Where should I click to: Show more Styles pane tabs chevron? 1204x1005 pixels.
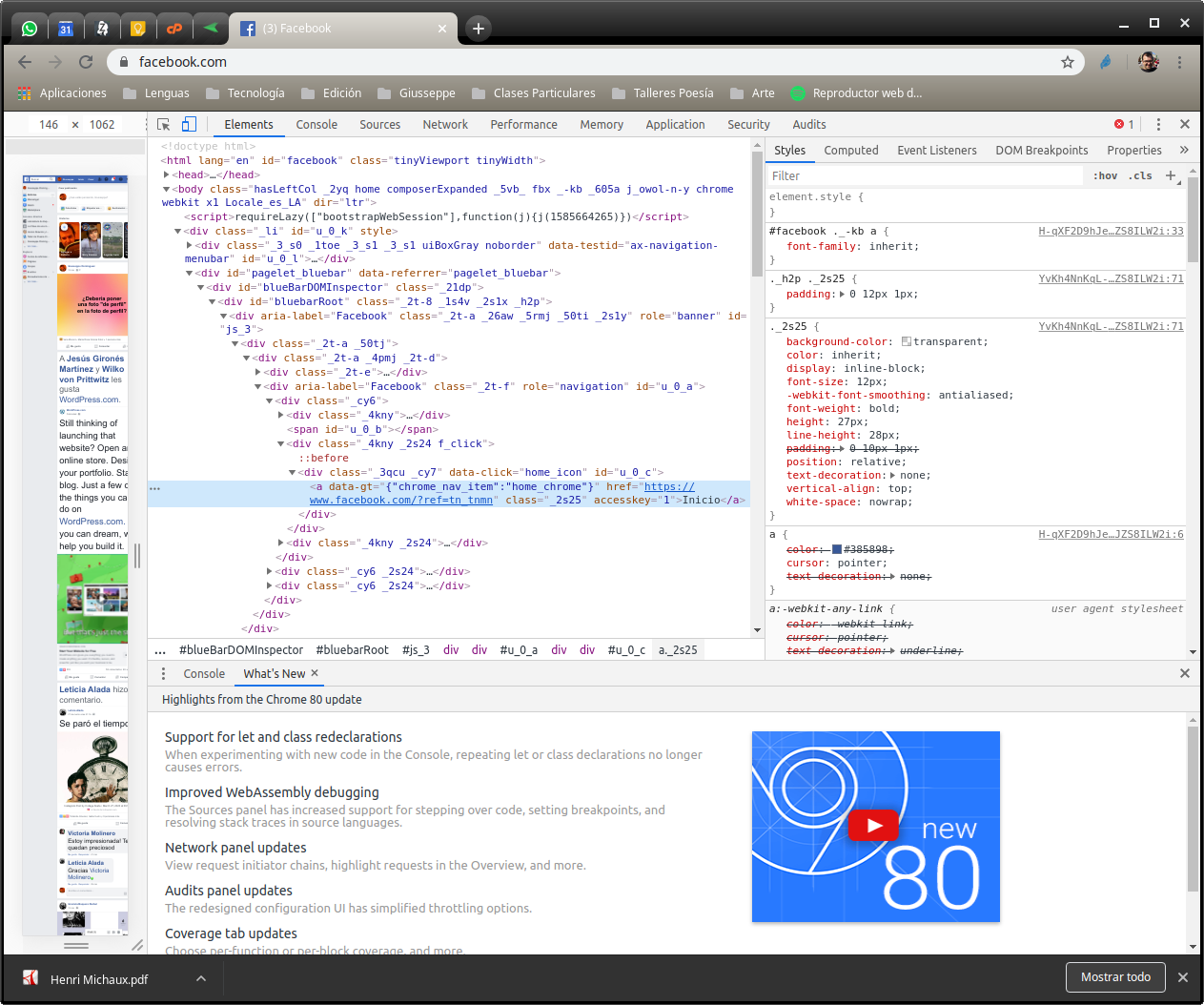[x=1184, y=150]
